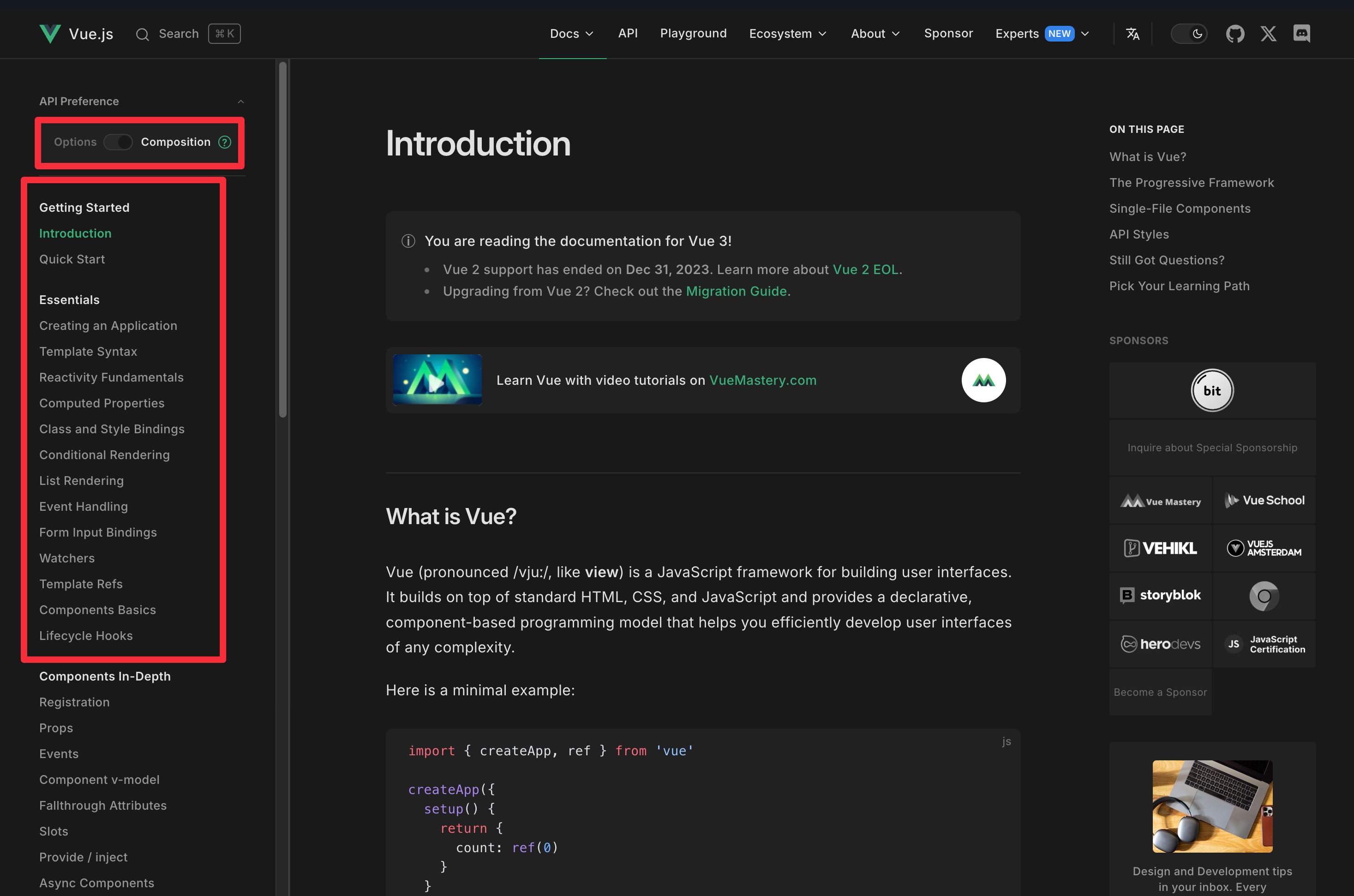Open the bit sponsor logo
1354x896 pixels.
point(1212,390)
